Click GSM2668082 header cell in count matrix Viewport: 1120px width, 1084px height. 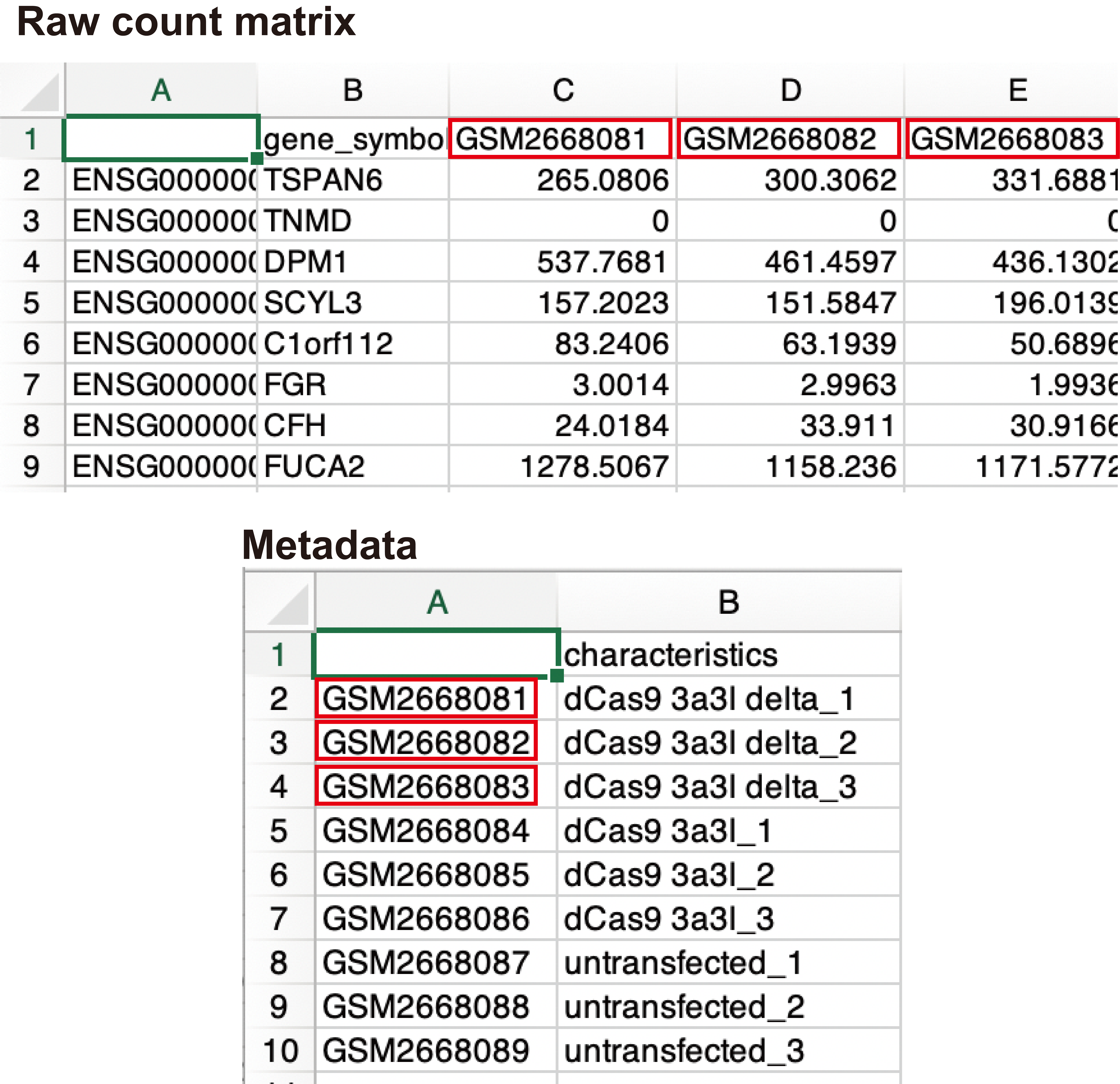click(x=789, y=139)
